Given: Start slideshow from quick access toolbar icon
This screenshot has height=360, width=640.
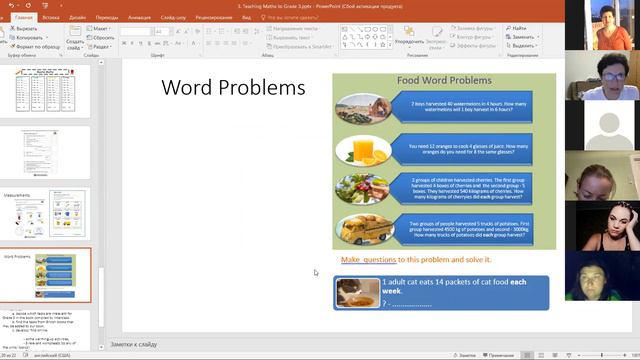Looking at the screenshot, I should click(45, 6).
